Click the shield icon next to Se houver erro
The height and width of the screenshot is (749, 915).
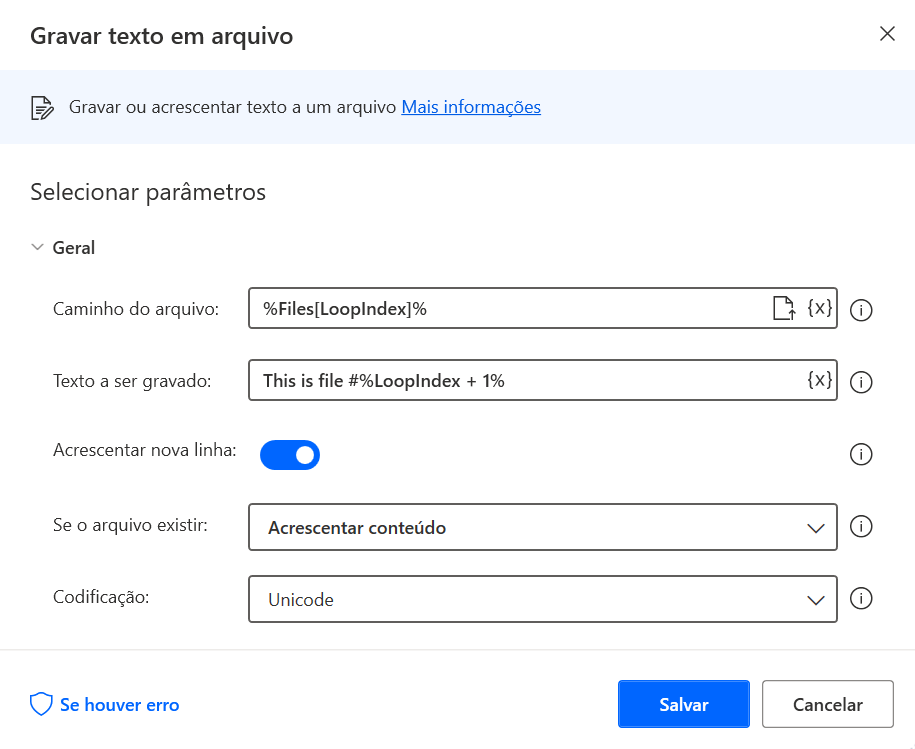[x=40, y=704]
